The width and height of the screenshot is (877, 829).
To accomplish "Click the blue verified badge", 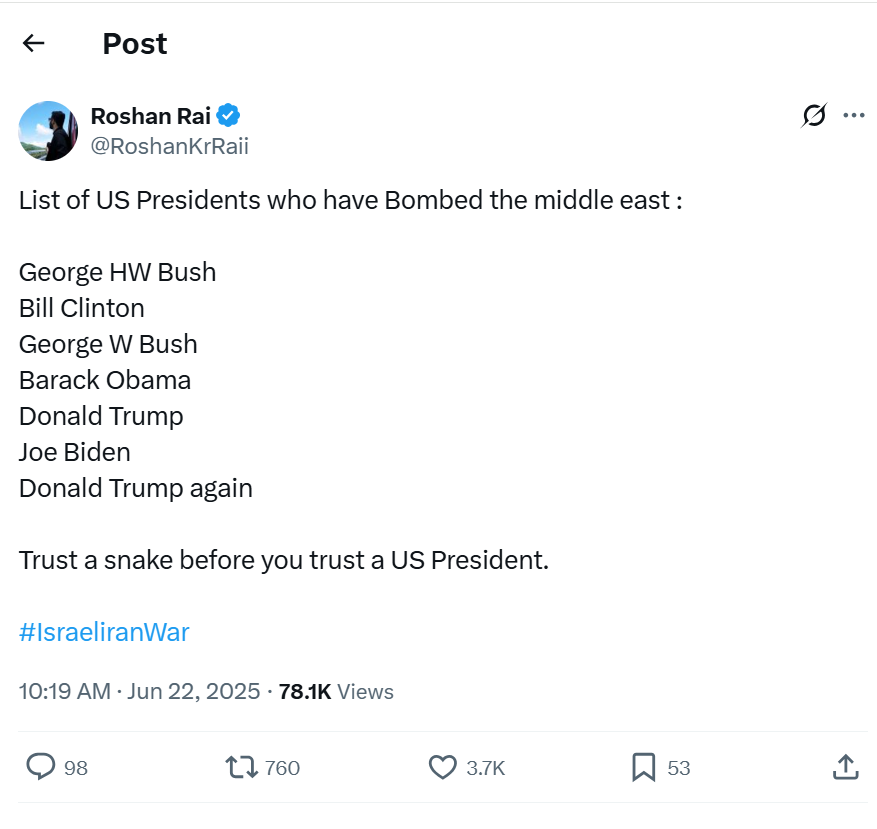I will [x=229, y=116].
